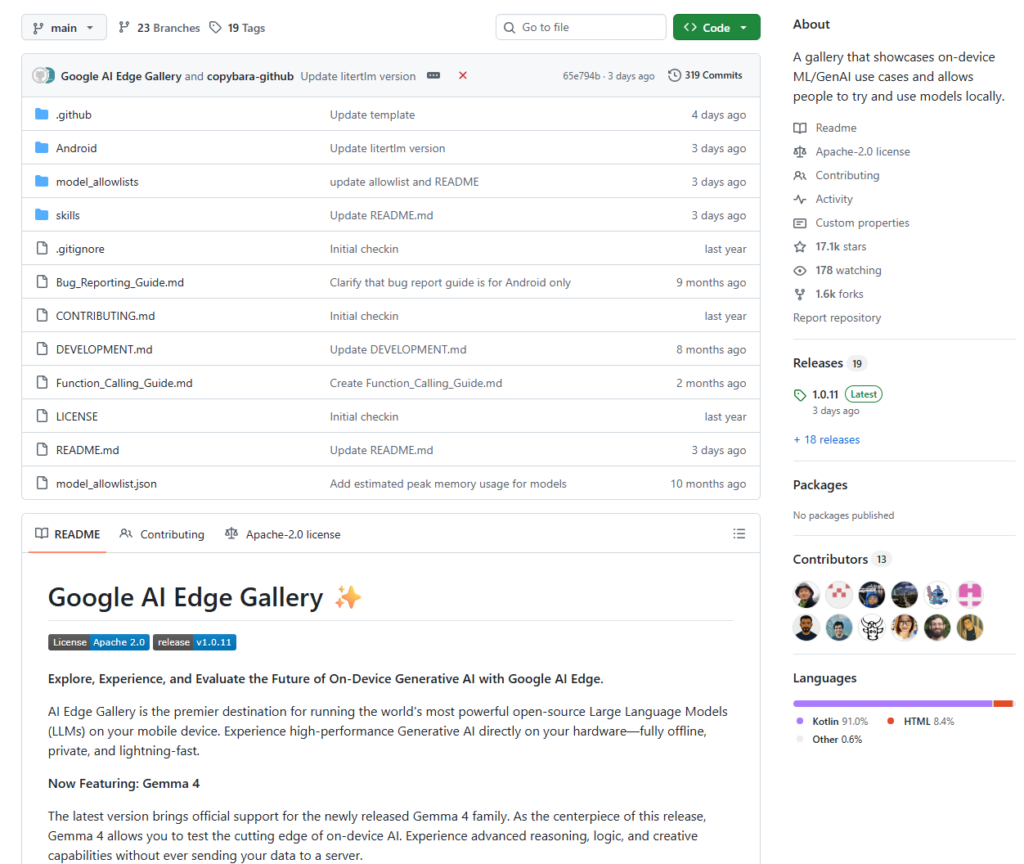The image size is (1024, 864).
Task: Click the Android folder icon
Action: 42,148
